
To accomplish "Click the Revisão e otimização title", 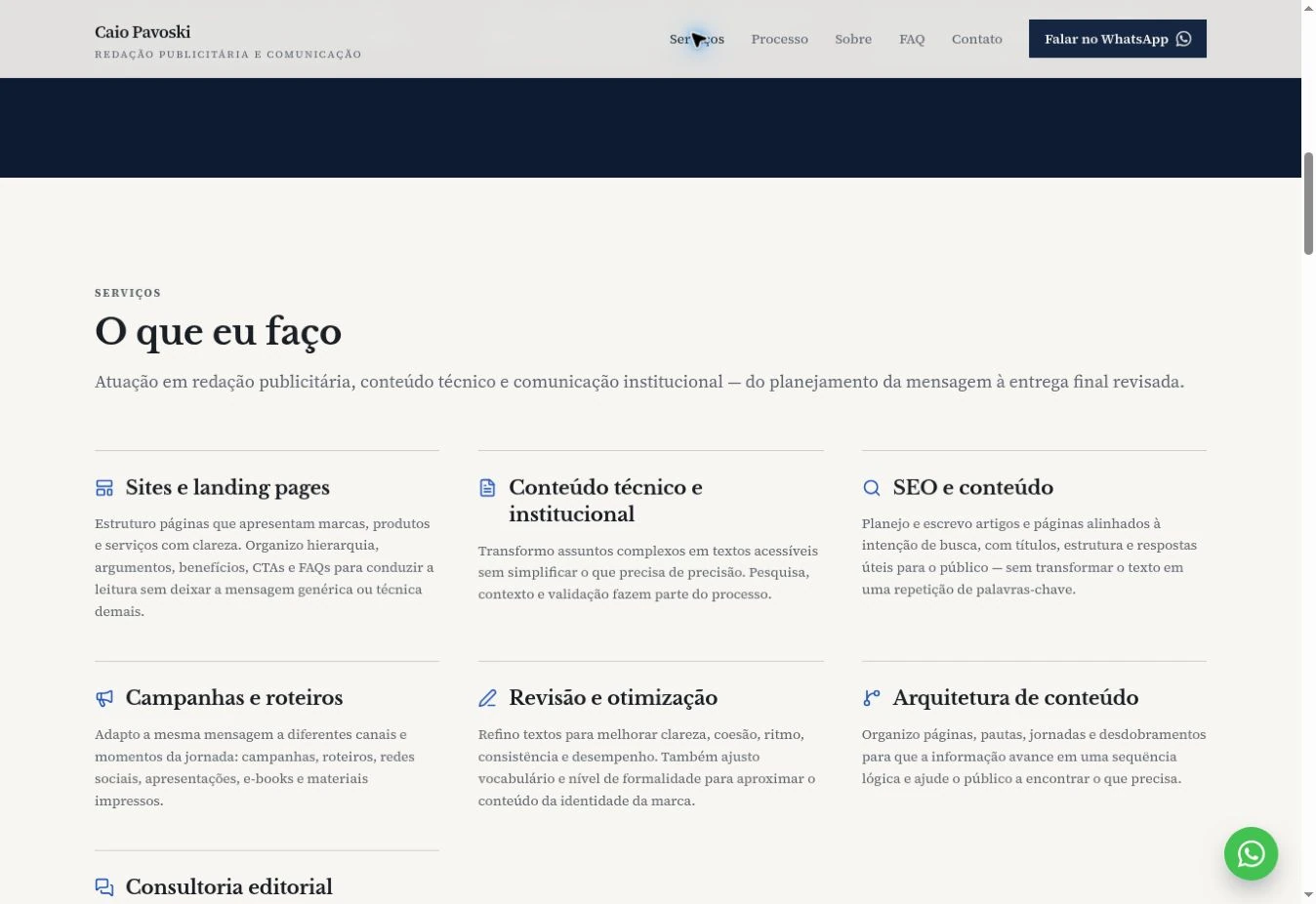I will (x=613, y=698).
